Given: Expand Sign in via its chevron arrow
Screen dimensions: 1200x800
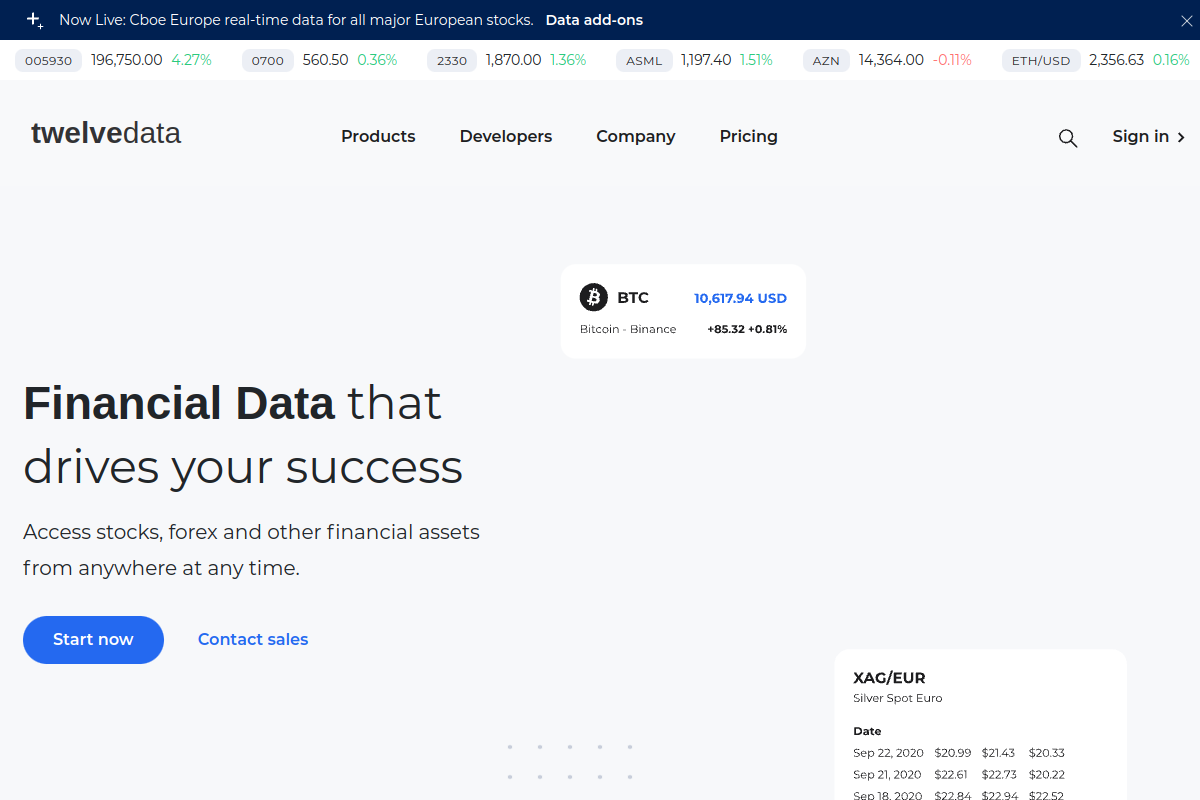Looking at the screenshot, I should tap(1180, 137).
